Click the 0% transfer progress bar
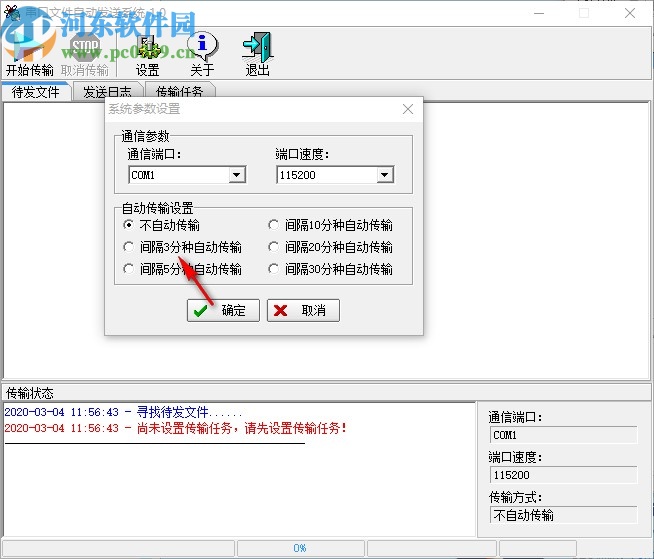 pos(300,548)
